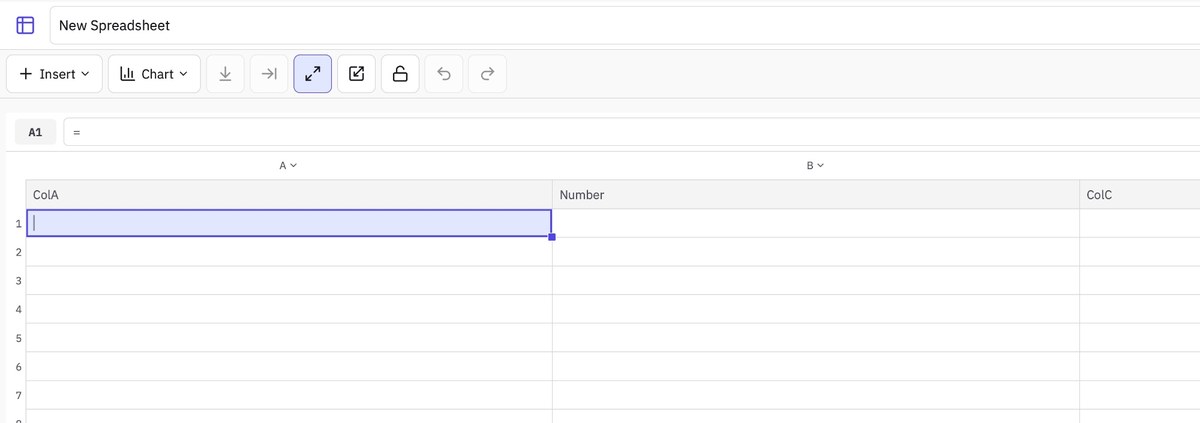Edit the New Spreadsheet title field
The height and width of the screenshot is (423, 1200).
[x=625, y=25]
